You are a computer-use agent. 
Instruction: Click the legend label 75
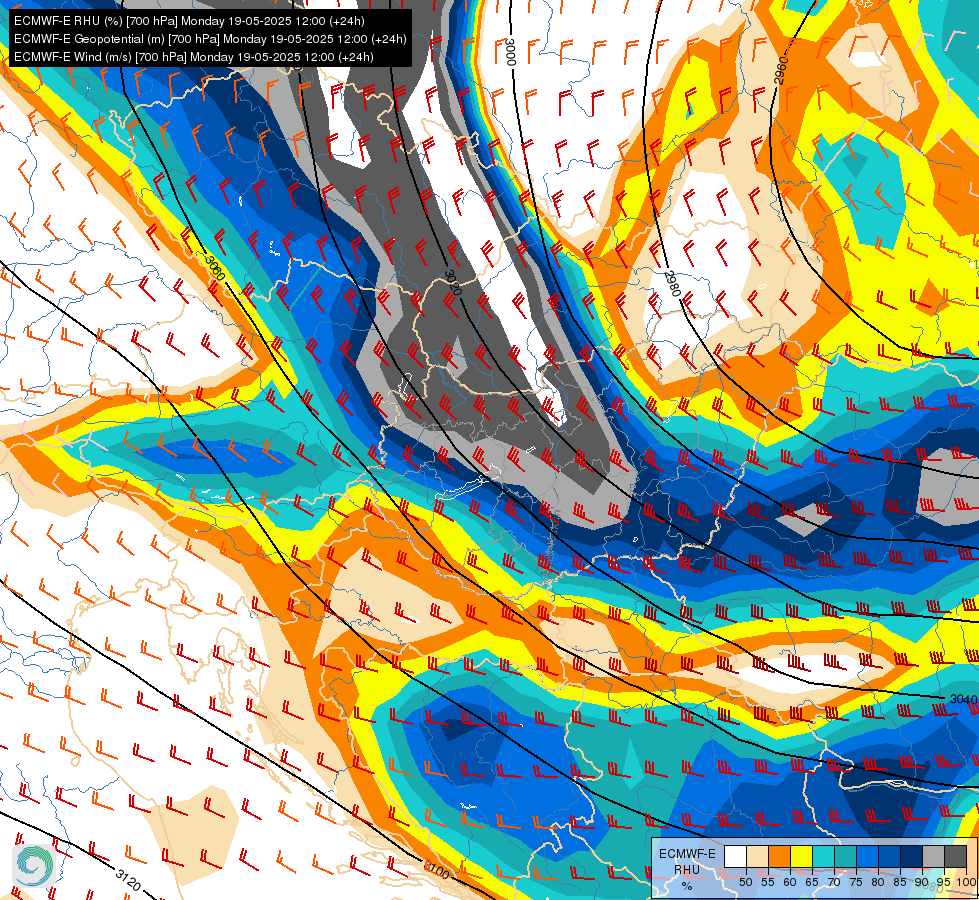click(856, 883)
